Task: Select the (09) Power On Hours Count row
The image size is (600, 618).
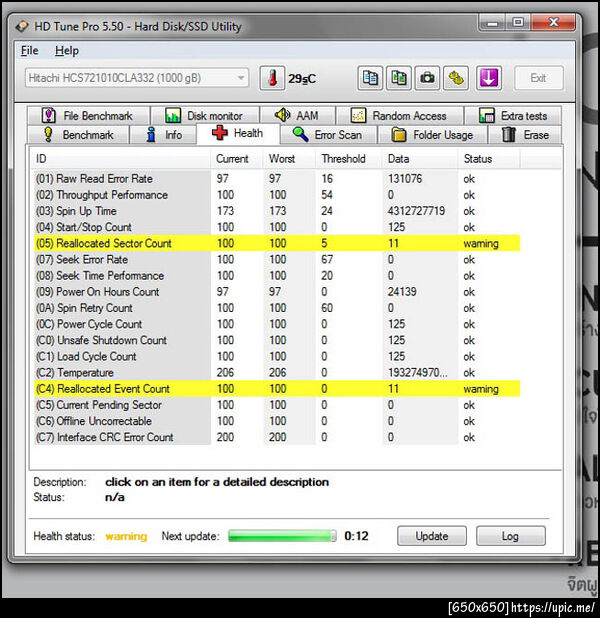Action: coord(277,292)
